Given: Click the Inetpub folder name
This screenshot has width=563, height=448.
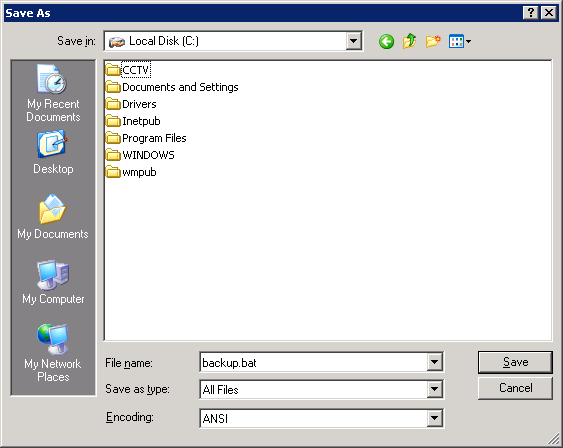Looking at the screenshot, I should click(141, 121).
